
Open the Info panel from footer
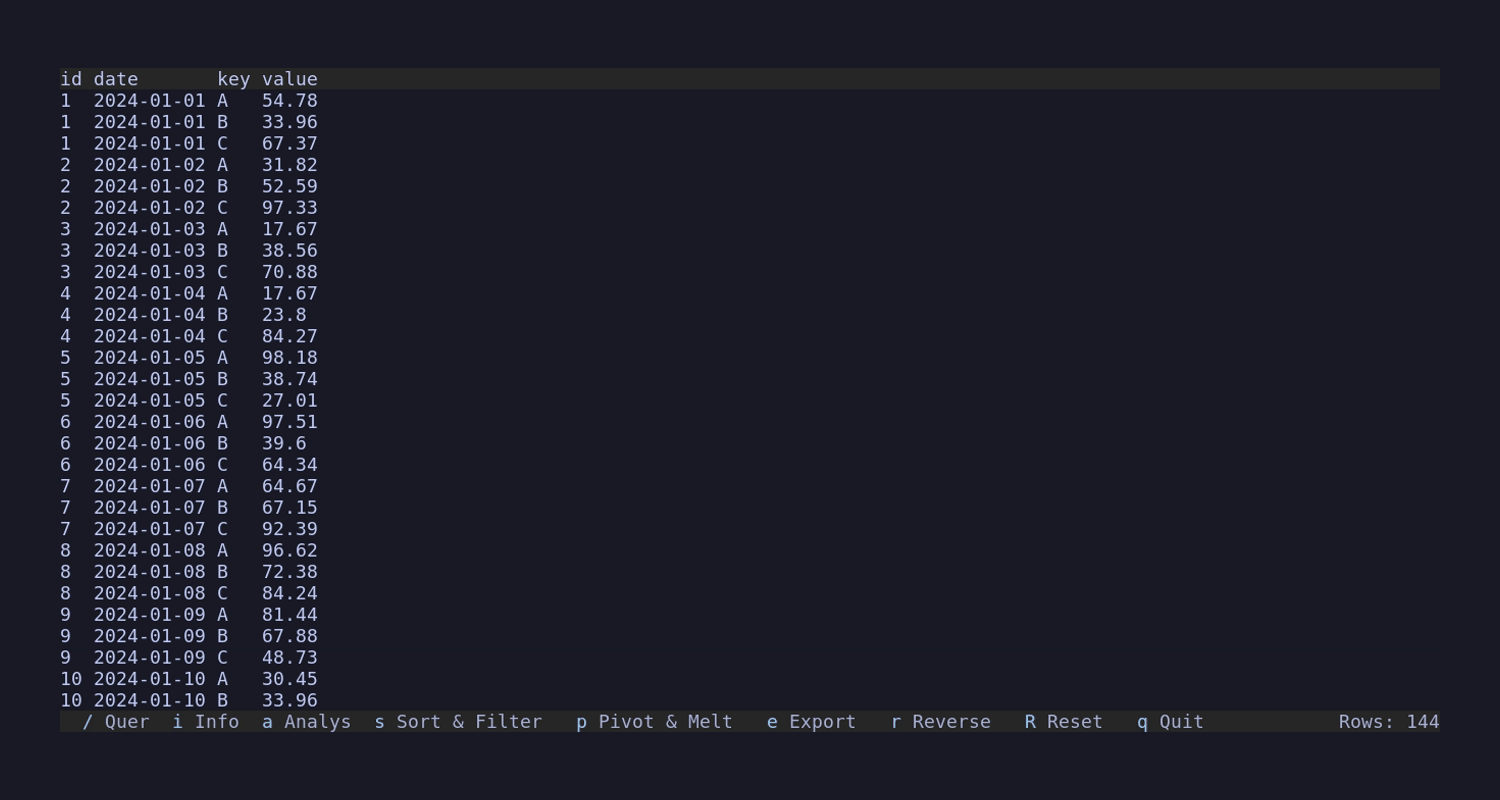tap(206, 722)
